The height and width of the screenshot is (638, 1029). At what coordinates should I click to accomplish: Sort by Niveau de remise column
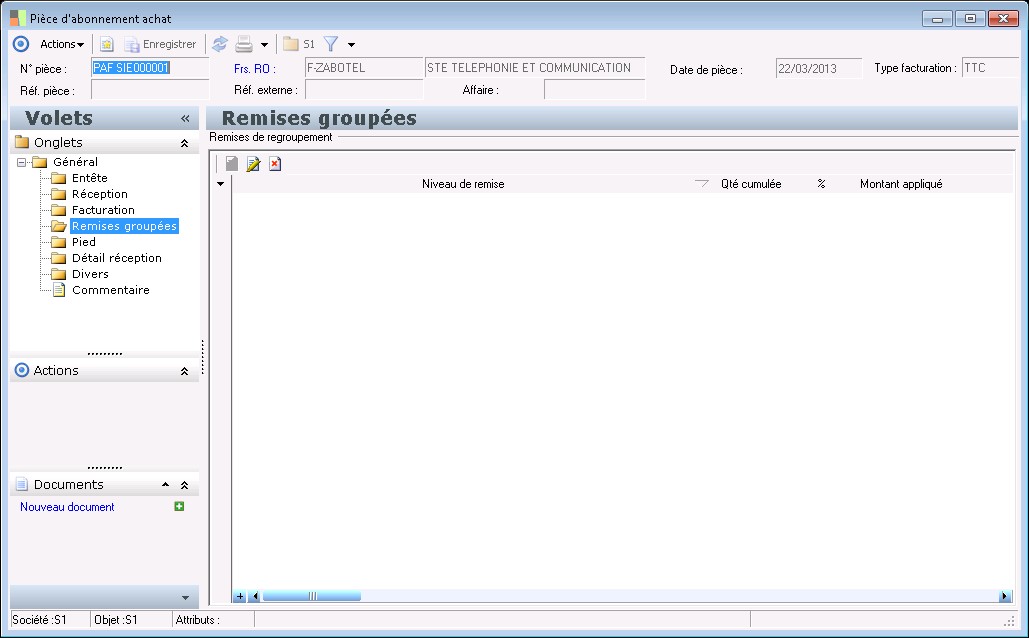(x=463, y=184)
